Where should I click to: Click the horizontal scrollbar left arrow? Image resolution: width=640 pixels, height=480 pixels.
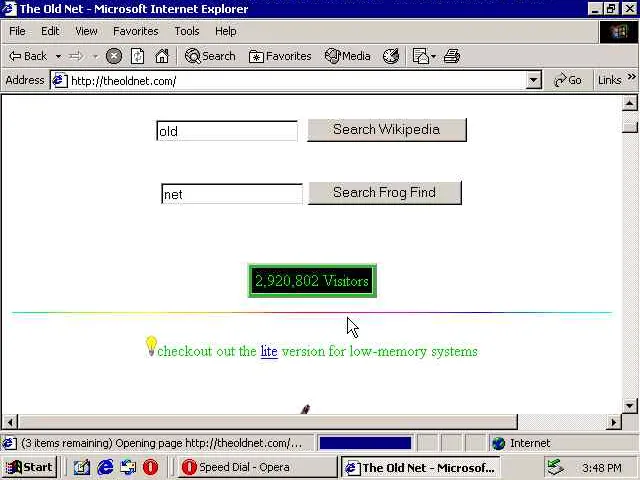(x=10, y=422)
